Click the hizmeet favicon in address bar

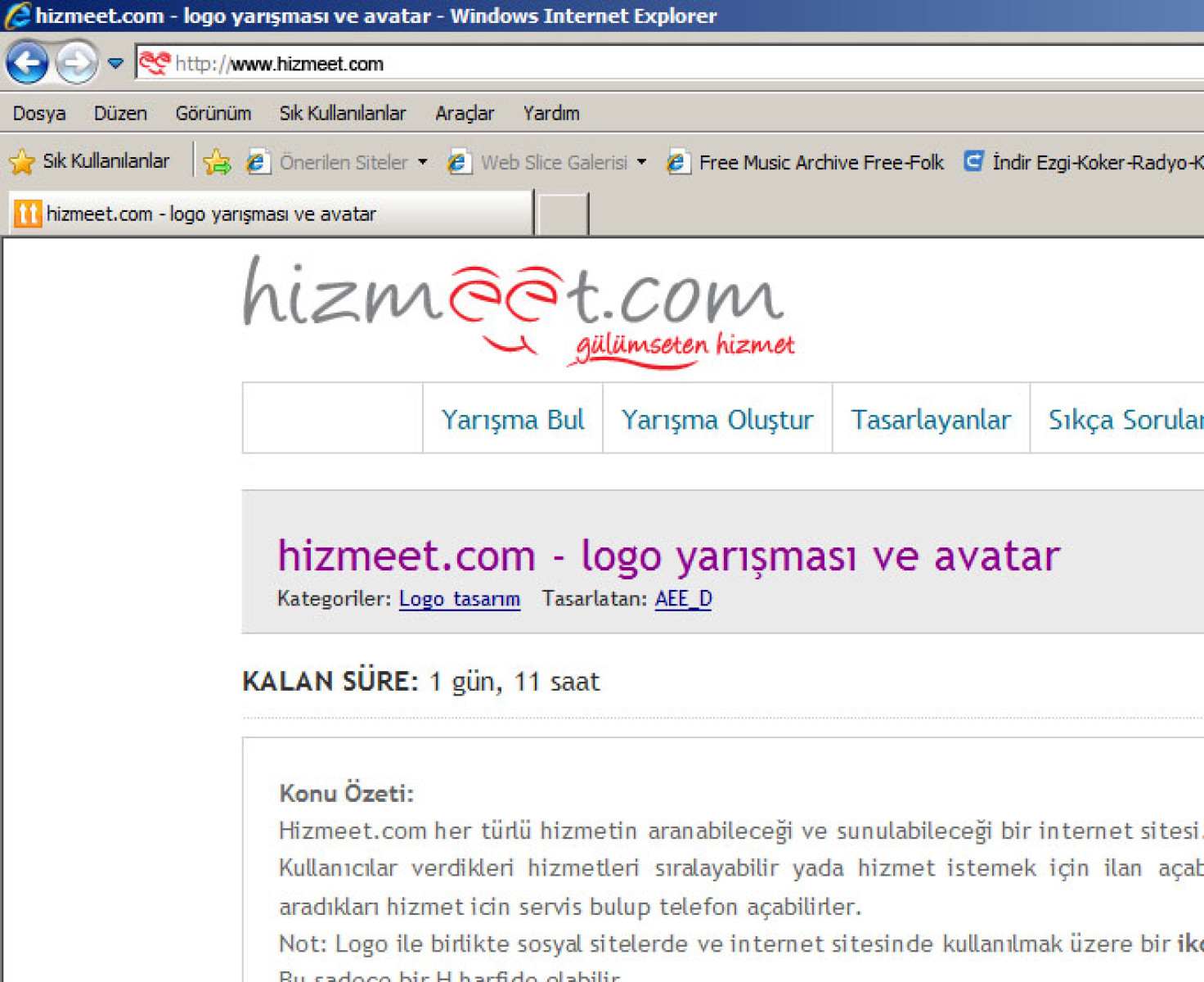pyautogui.click(x=154, y=63)
